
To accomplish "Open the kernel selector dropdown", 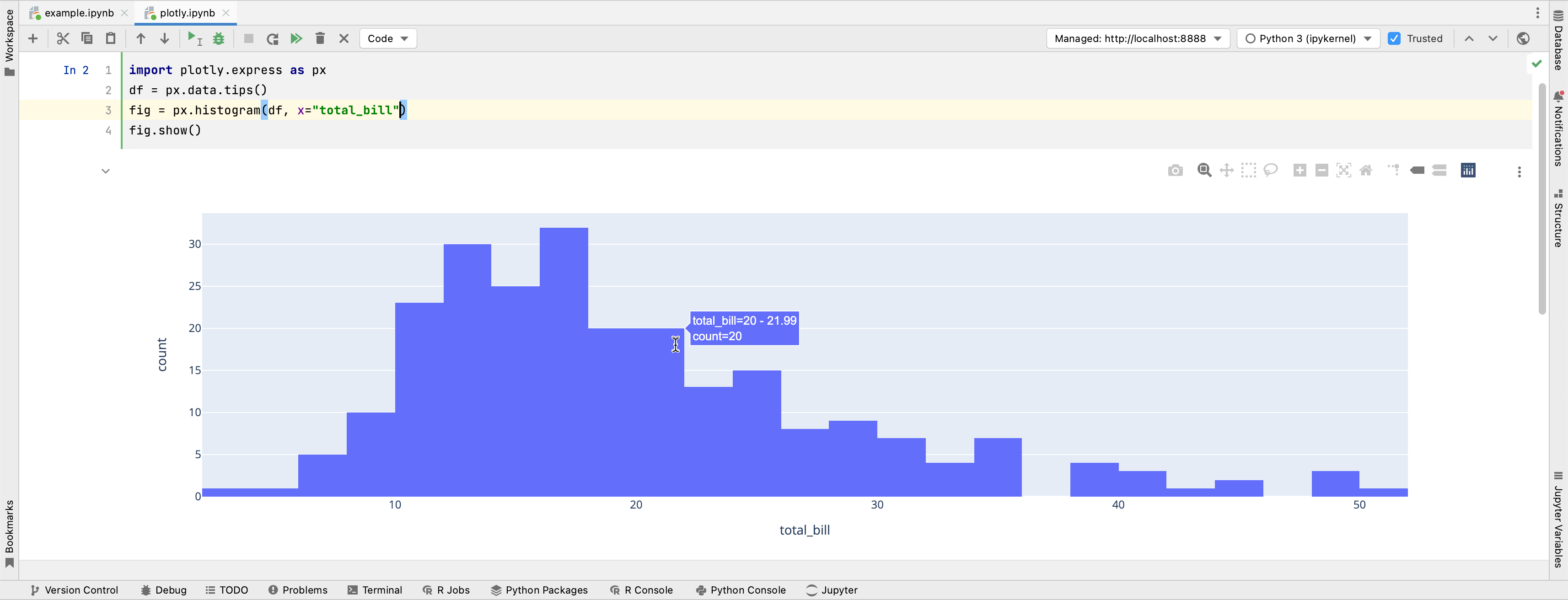I will (1307, 38).
